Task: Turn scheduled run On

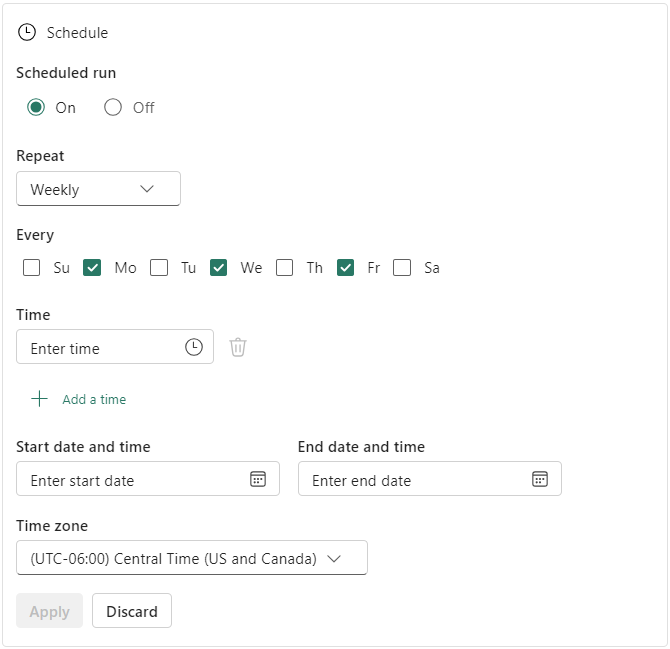Action: click(x=36, y=108)
